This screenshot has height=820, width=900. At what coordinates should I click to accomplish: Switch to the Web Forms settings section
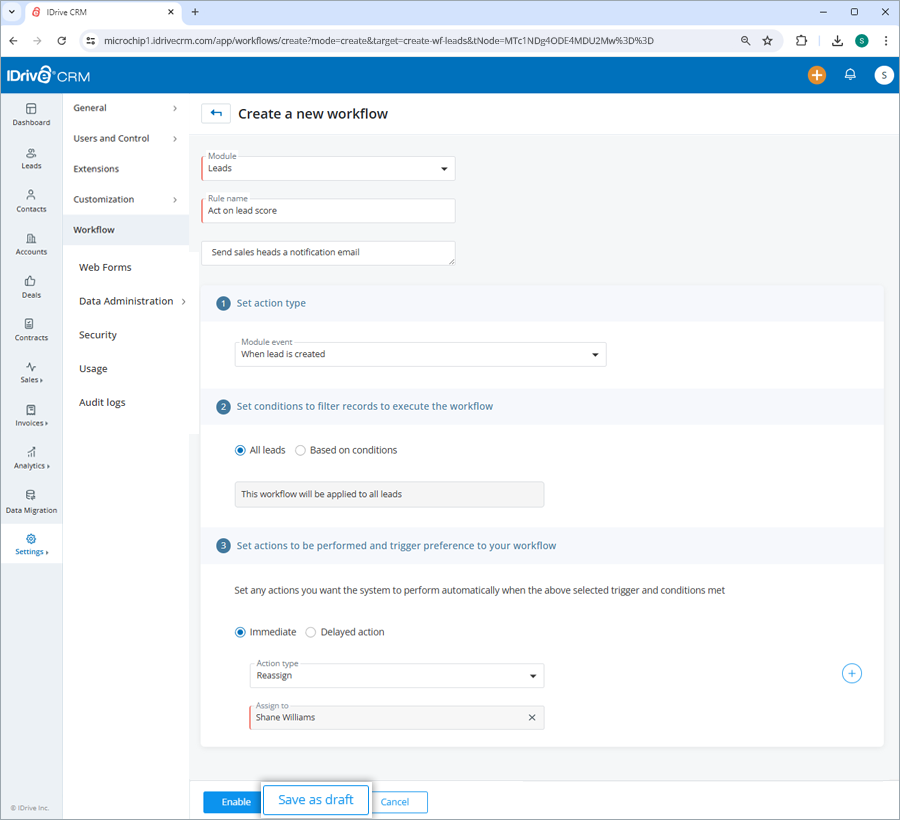[105, 267]
